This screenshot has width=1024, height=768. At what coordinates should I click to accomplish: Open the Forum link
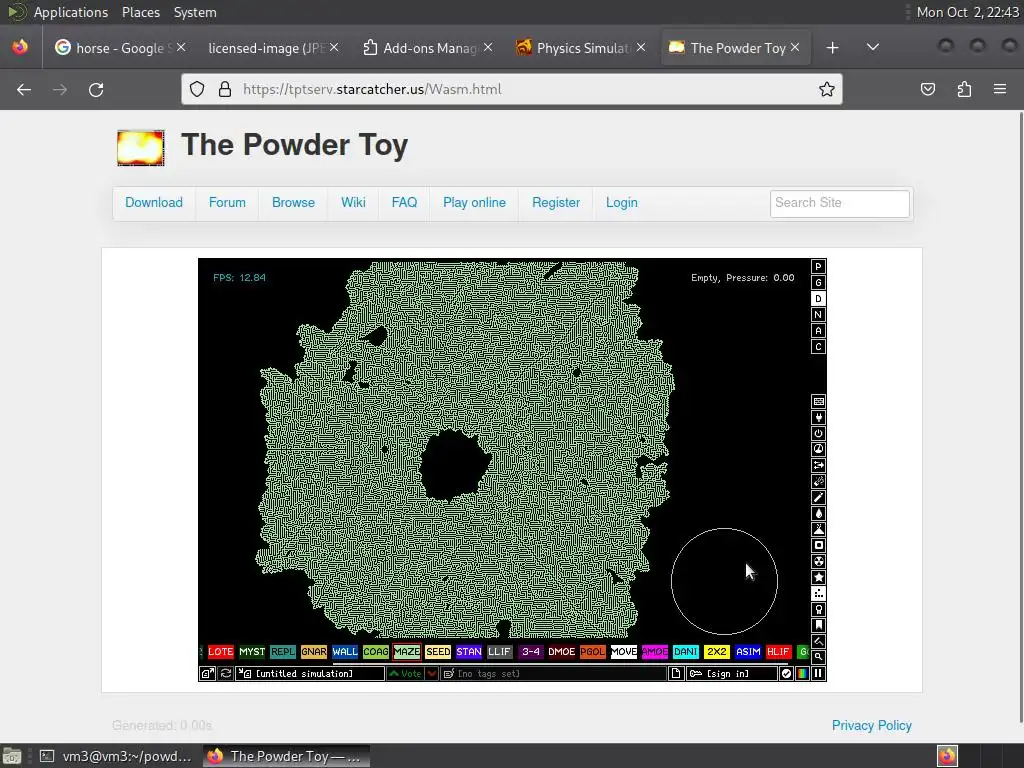click(227, 202)
